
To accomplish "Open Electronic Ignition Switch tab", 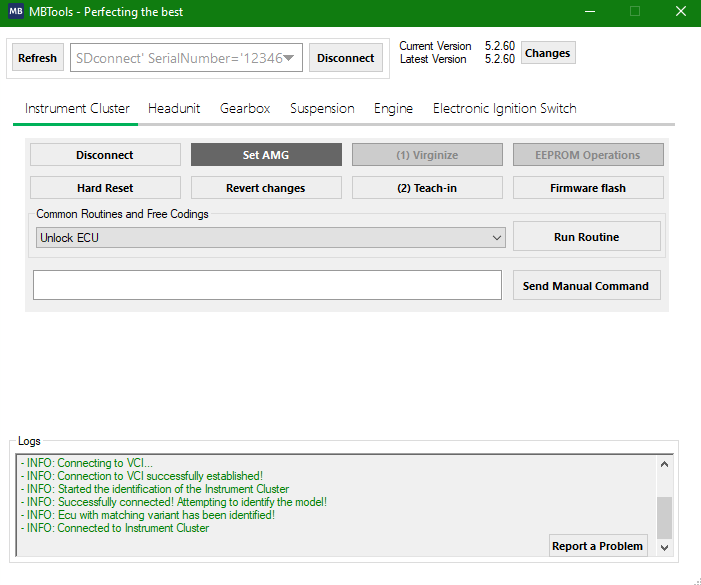I will point(504,108).
